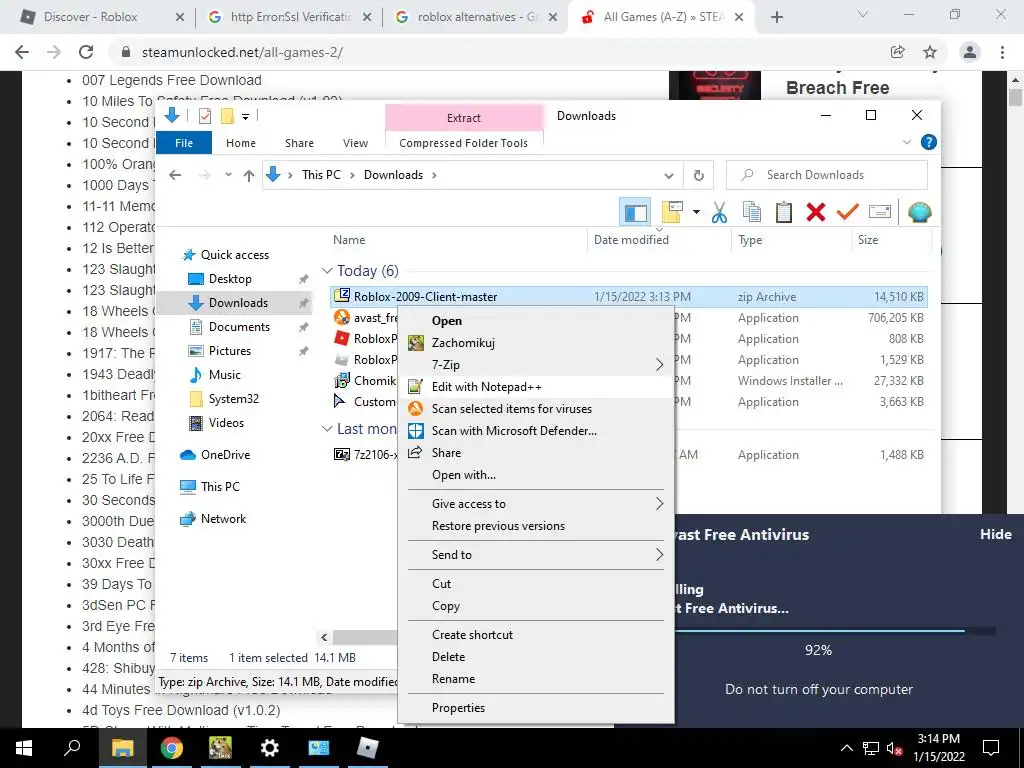Select Edit with Notepad++

(x=536, y=387)
